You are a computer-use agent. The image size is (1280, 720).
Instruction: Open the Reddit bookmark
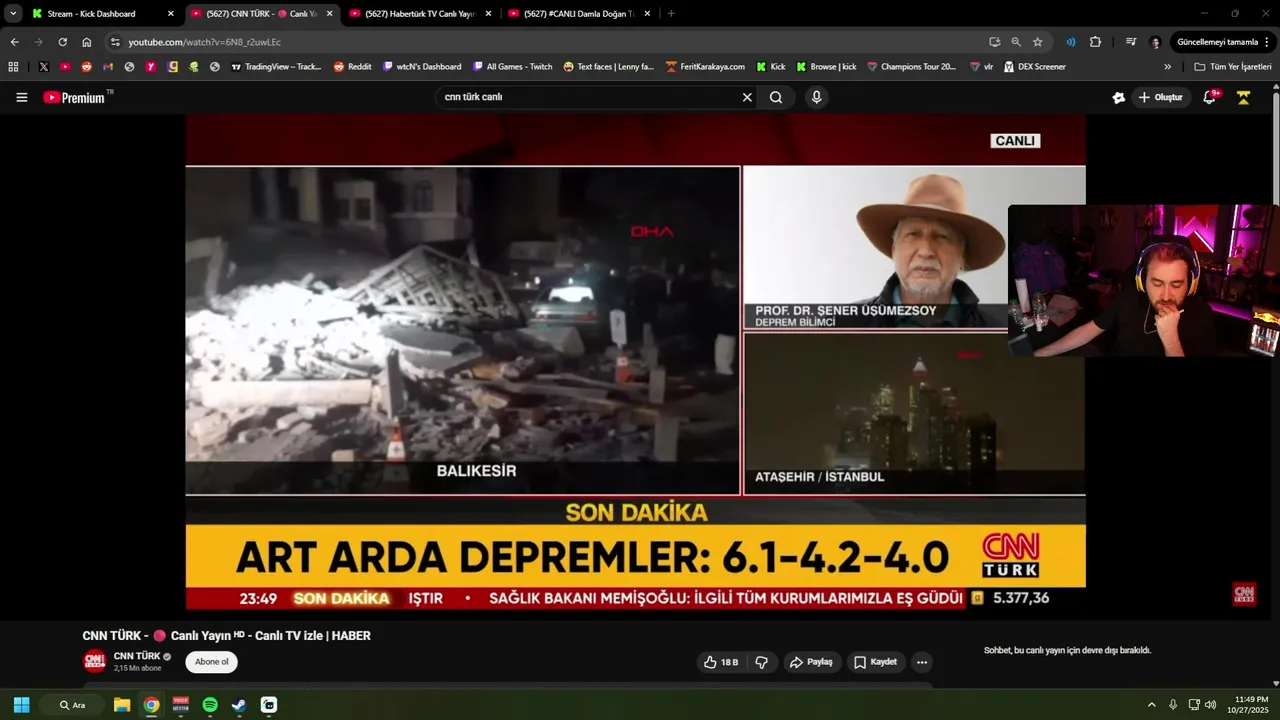(352, 67)
